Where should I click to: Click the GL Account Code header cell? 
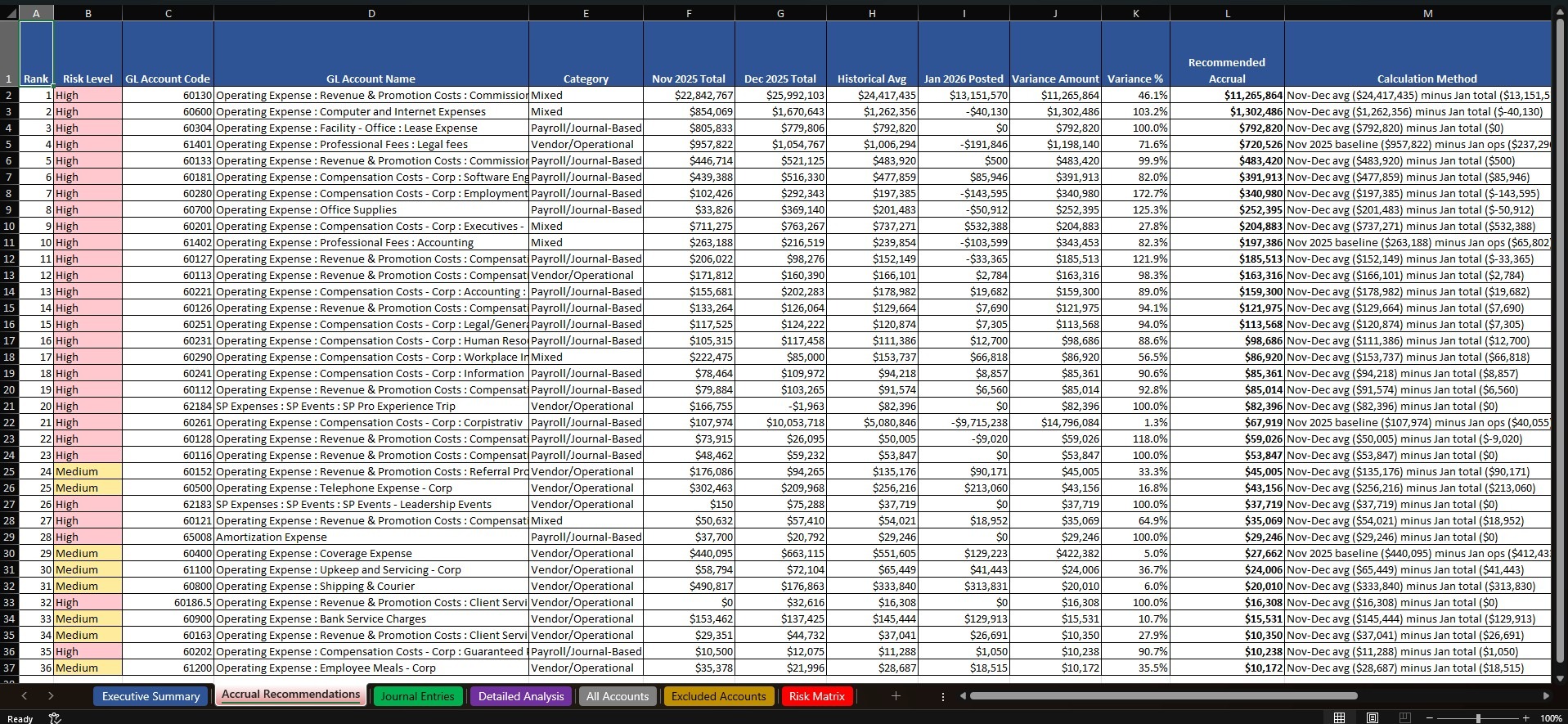(168, 54)
